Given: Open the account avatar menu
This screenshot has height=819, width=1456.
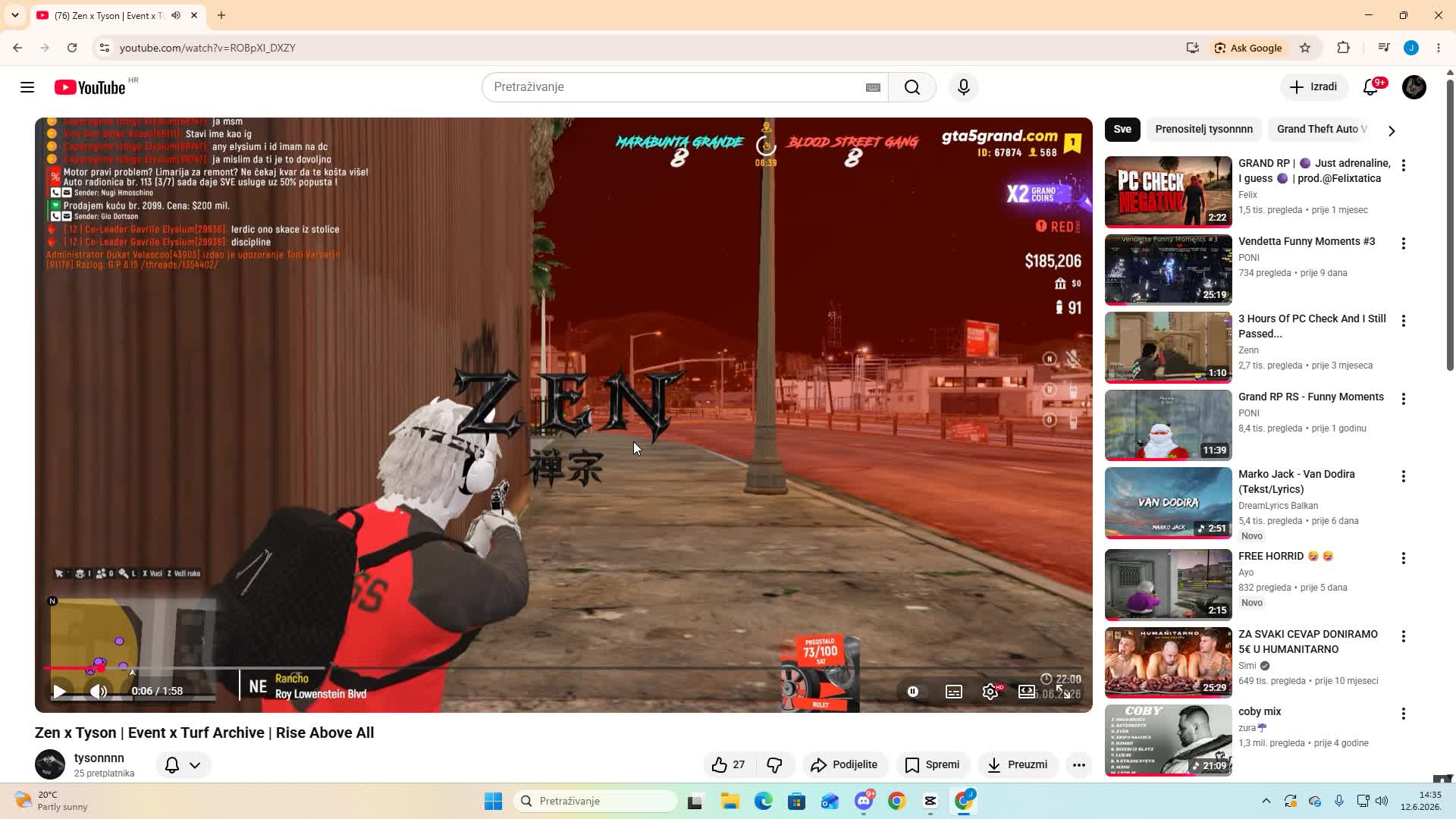Looking at the screenshot, I should [x=1414, y=87].
